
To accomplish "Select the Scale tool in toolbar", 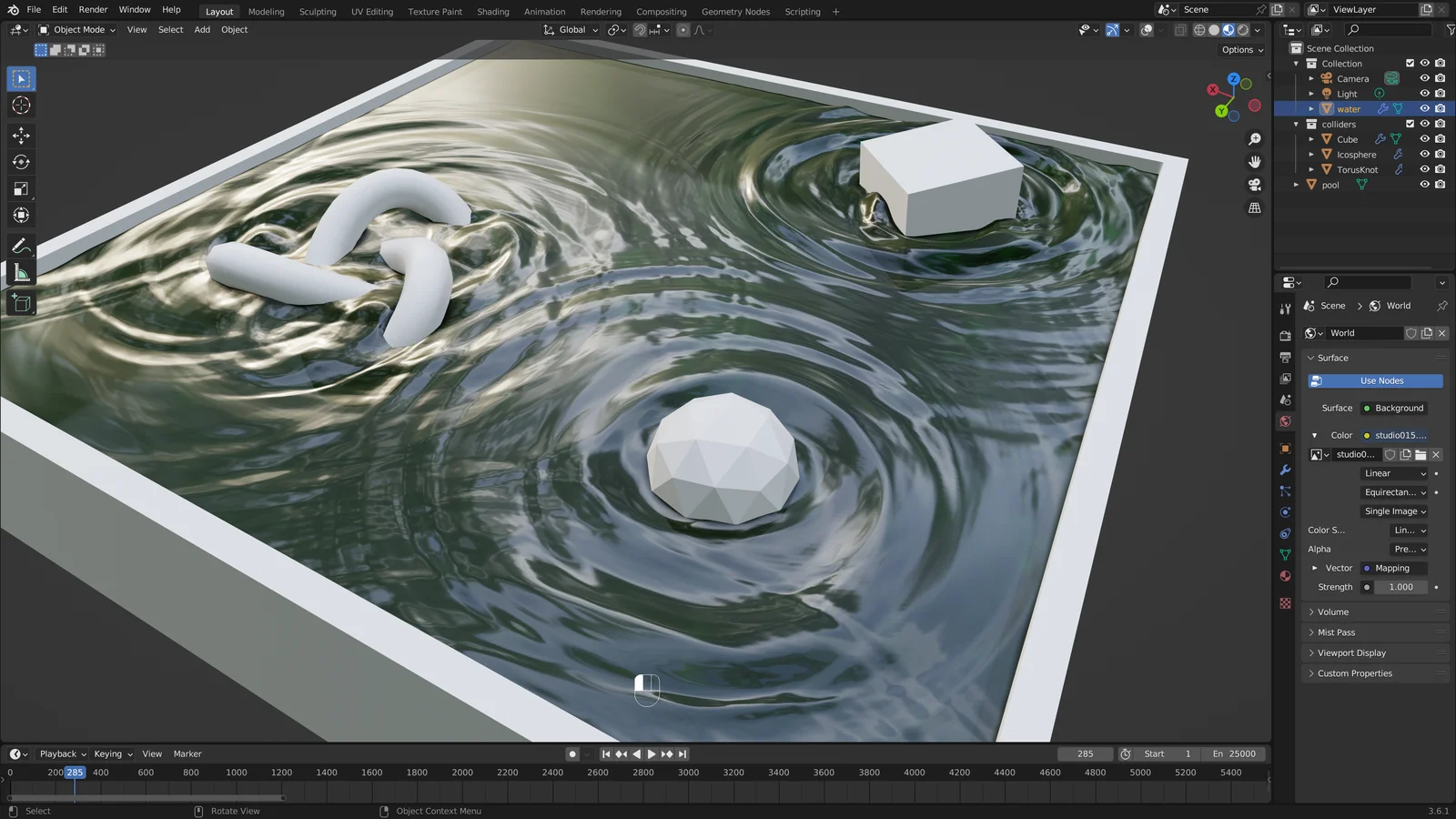I will coord(21,189).
